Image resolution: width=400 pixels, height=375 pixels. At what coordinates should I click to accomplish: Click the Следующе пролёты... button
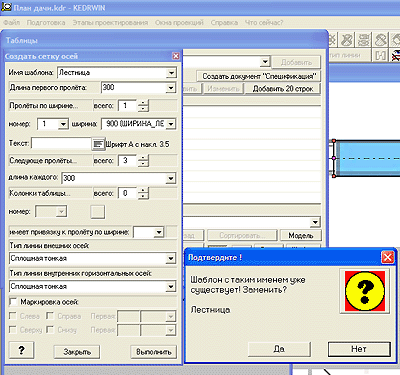50,161
